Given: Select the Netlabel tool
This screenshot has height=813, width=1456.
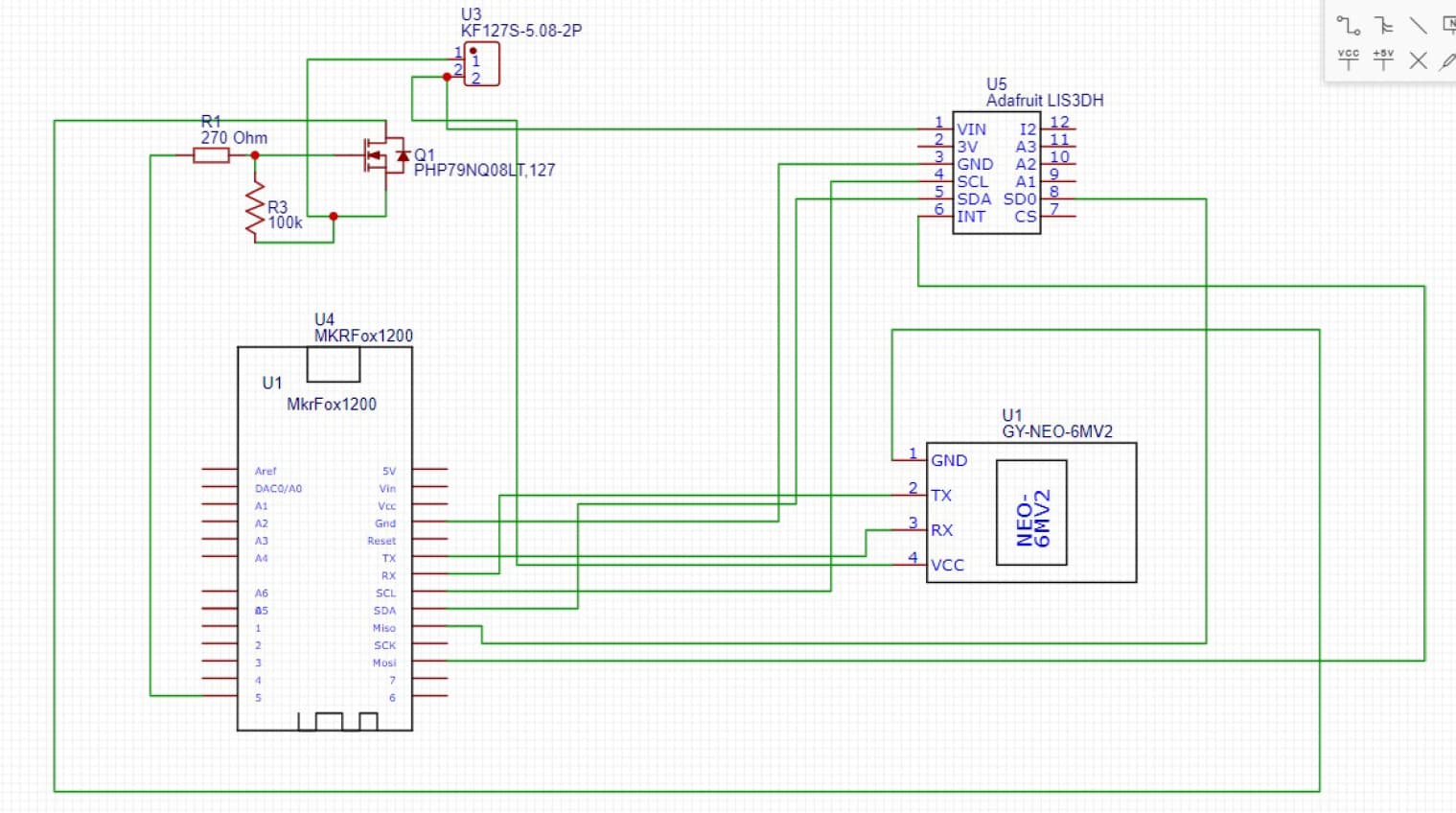Looking at the screenshot, I should [x=1449, y=24].
